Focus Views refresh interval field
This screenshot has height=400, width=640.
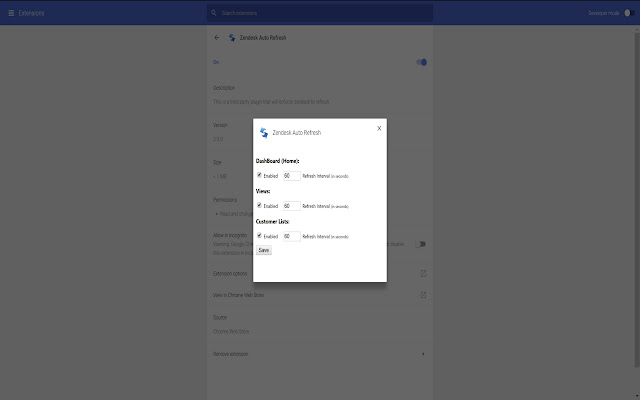pyautogui.click(x=292, y=206)
